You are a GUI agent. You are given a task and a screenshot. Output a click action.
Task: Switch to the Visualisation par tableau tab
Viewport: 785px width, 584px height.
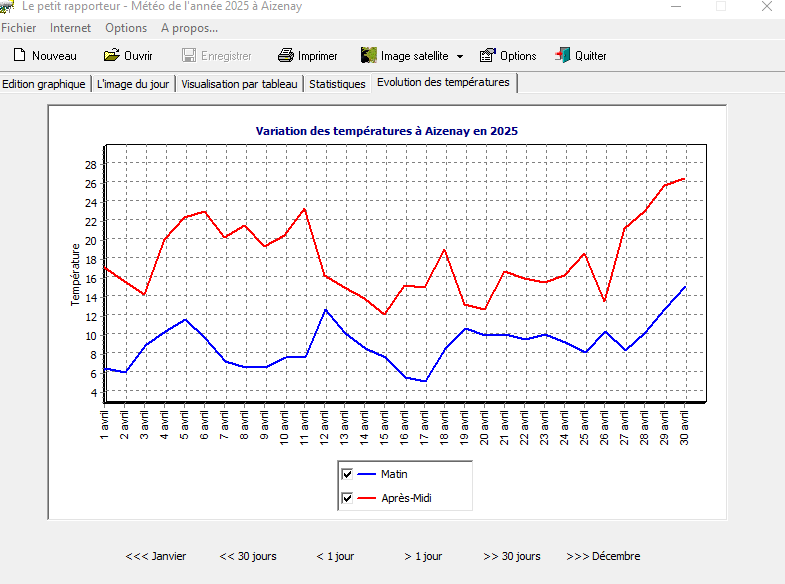240,84
